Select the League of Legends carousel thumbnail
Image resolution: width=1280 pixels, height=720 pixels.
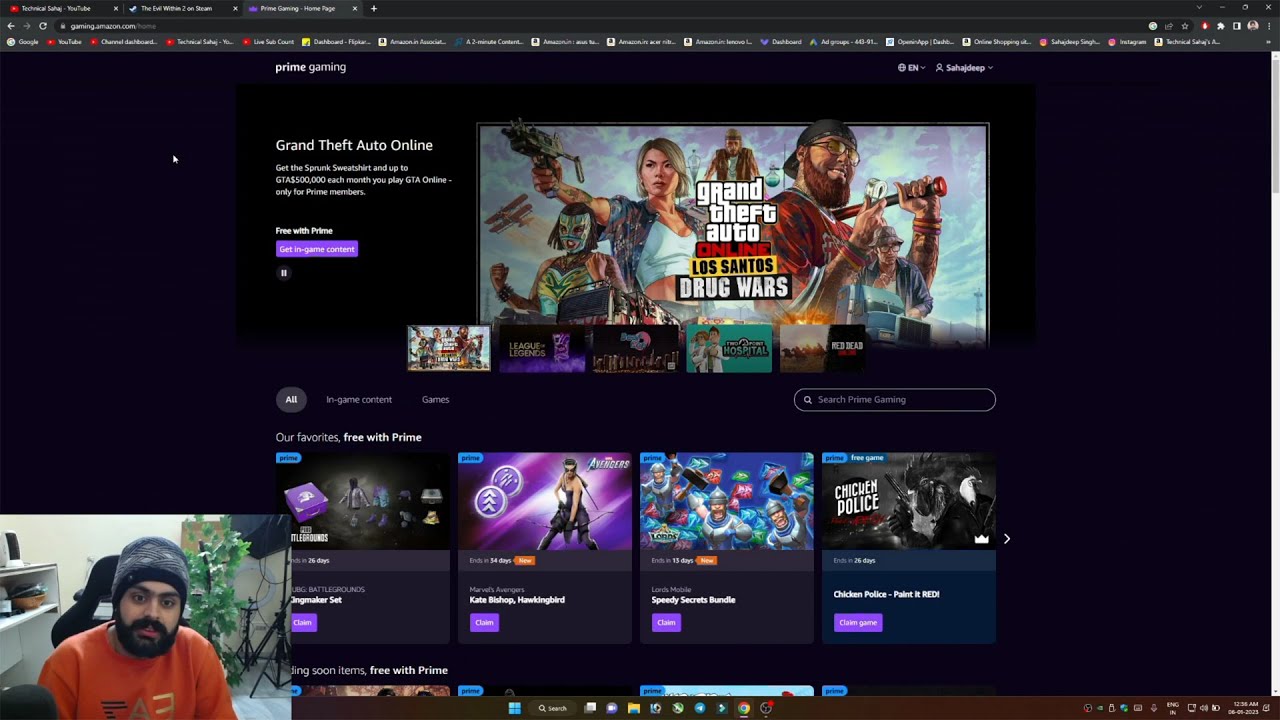pos(542,349)
